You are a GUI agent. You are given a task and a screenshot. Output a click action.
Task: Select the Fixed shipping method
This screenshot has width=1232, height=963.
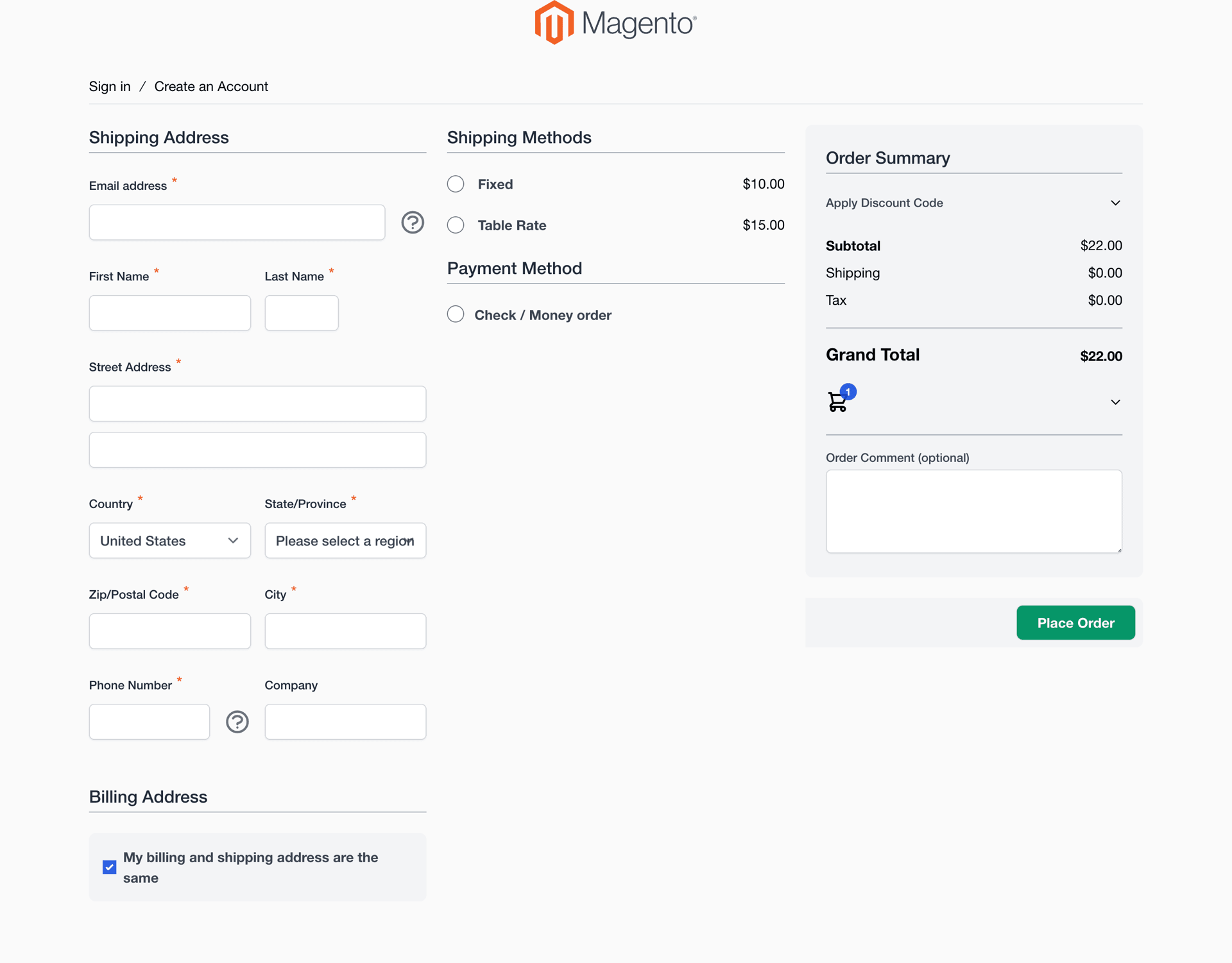point(456,184)
